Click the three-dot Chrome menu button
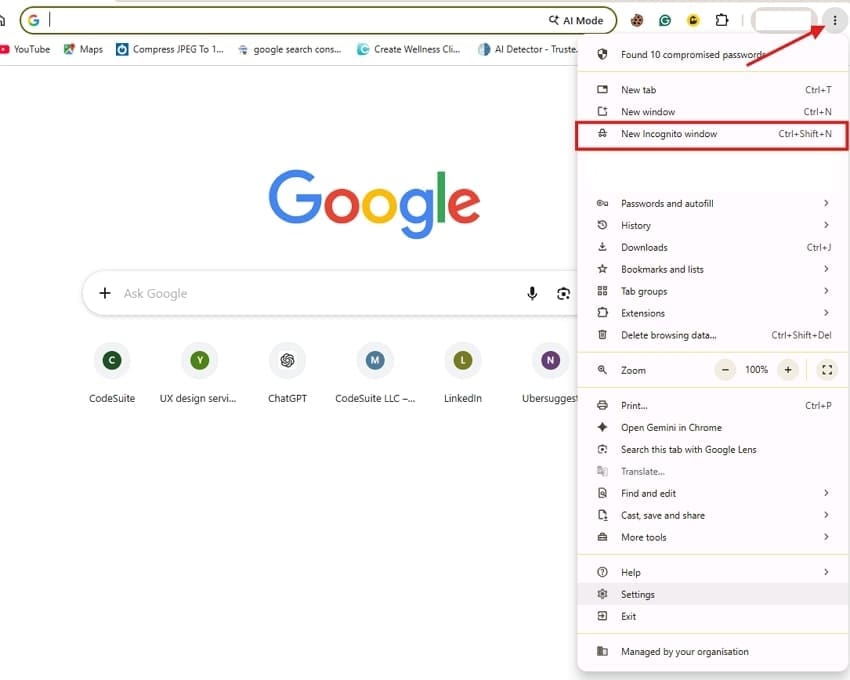The width and height of the screenshot is (850, 680). [834, 21]
